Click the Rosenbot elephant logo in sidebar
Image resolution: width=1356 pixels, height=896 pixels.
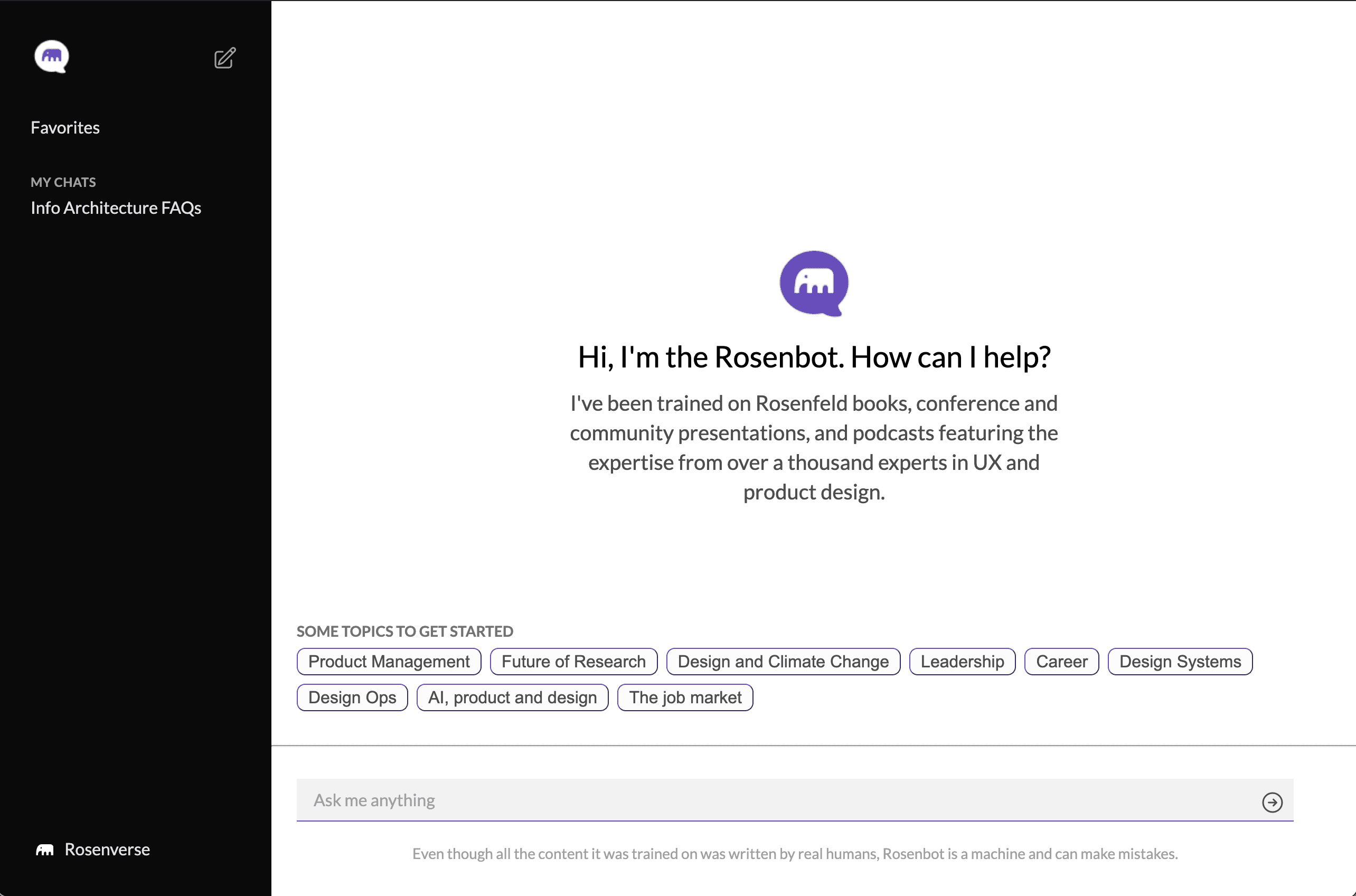tap(51, 56)
